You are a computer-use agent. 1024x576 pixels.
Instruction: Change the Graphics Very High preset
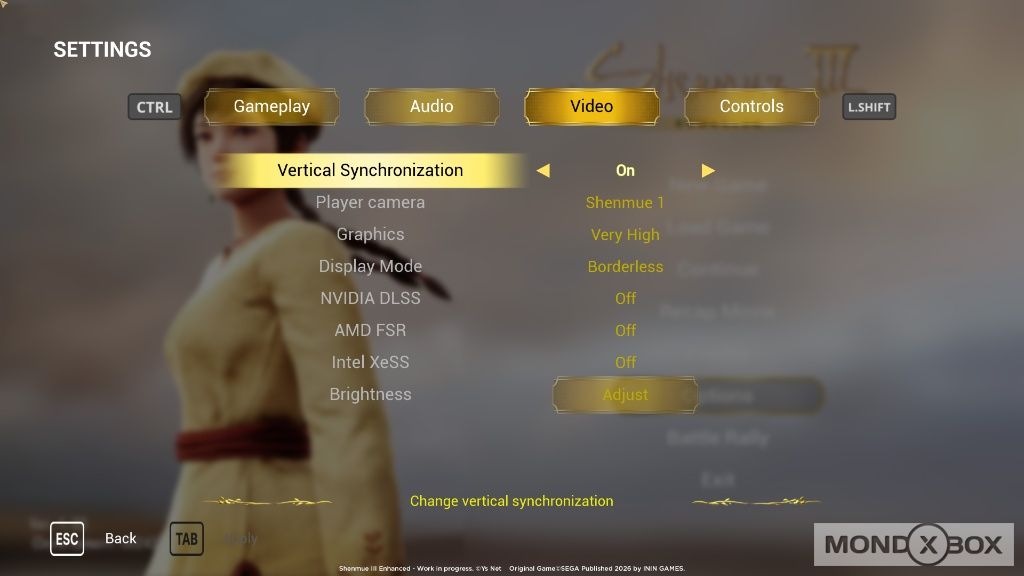click(625, 235)
